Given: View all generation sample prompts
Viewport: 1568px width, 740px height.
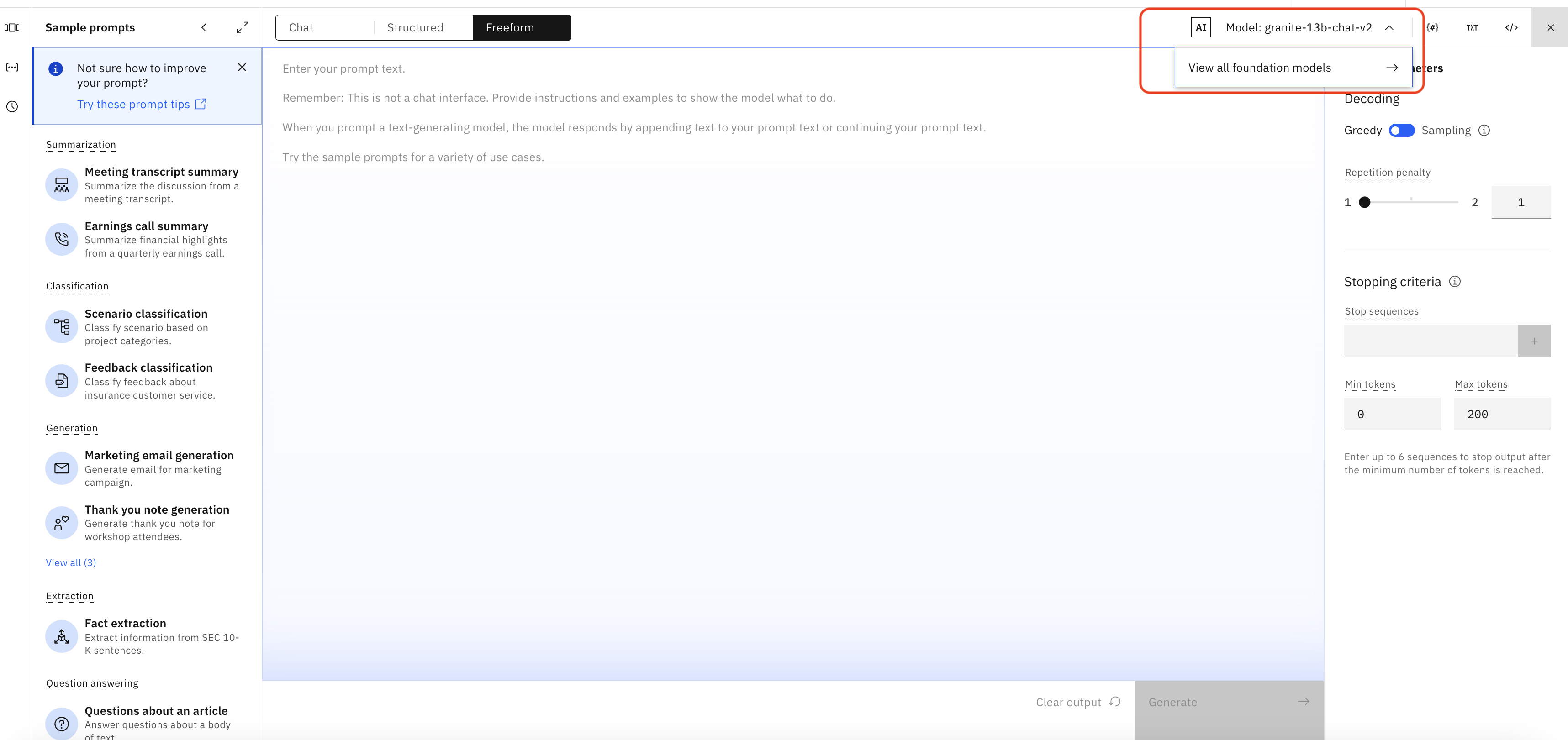Looking at the screenshot, I should (70, 562).
